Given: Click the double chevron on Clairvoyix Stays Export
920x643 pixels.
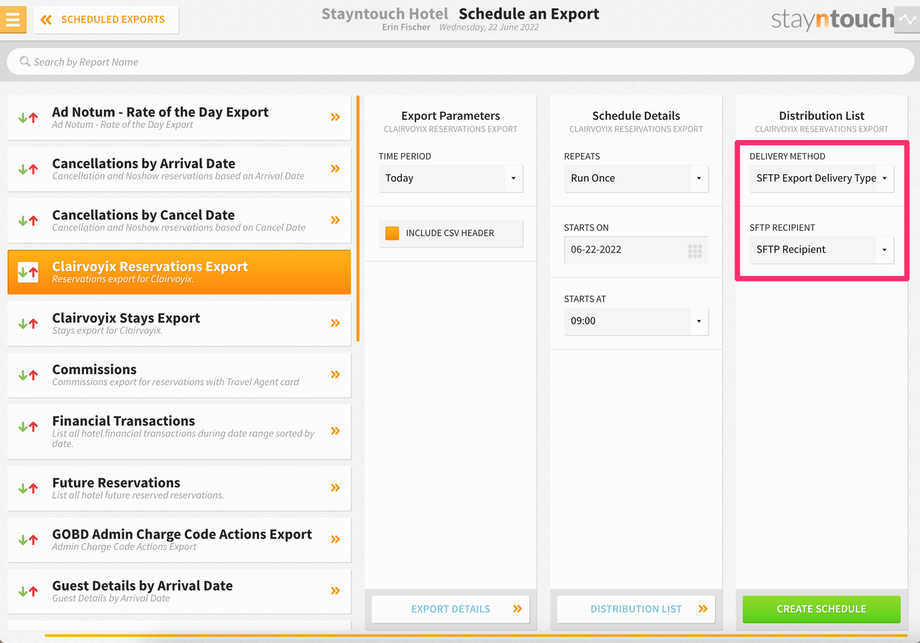Looking at the screenshot, I should (335, 323).
